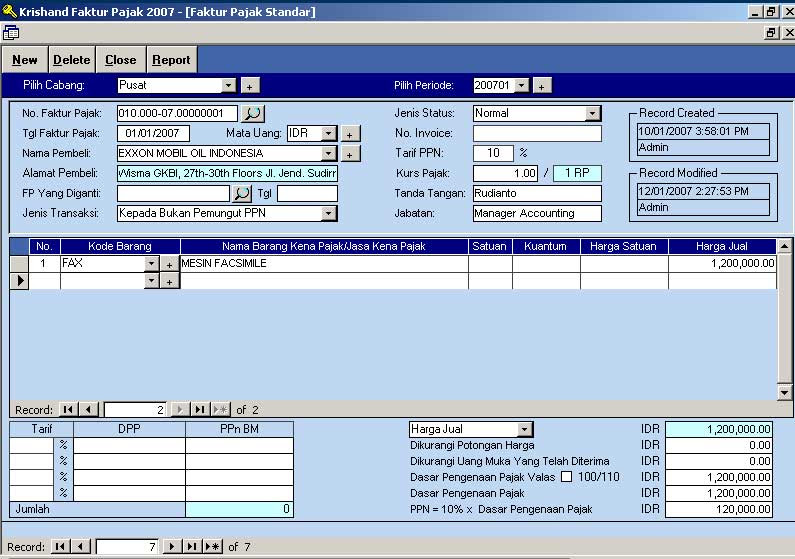Go to previous invoice record in bottom navigator
The height and width of the screenshot is (559, 795).
81,546
